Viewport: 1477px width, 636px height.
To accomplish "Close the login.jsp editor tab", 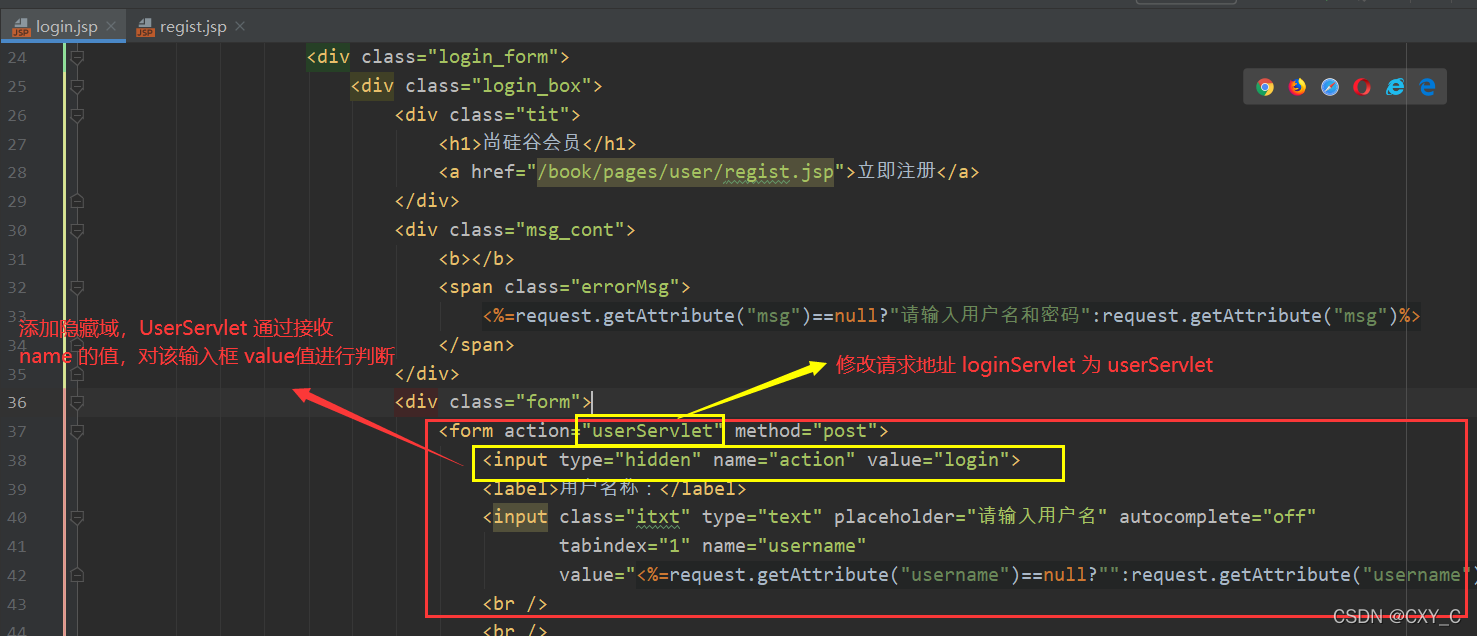I will point(111,27).
